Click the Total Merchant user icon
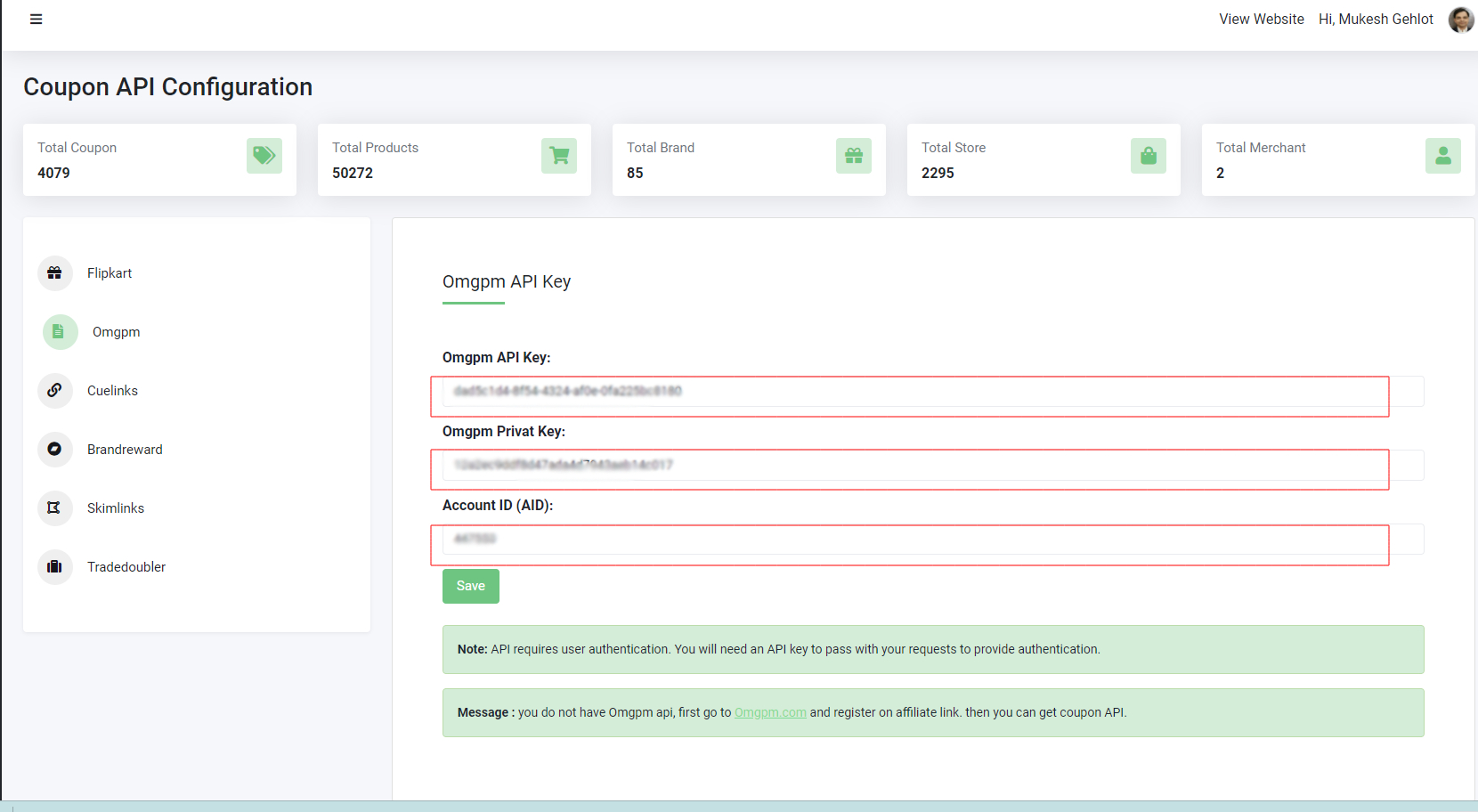The width and height of the screenshot is (1478, 812). (1442, 156)
